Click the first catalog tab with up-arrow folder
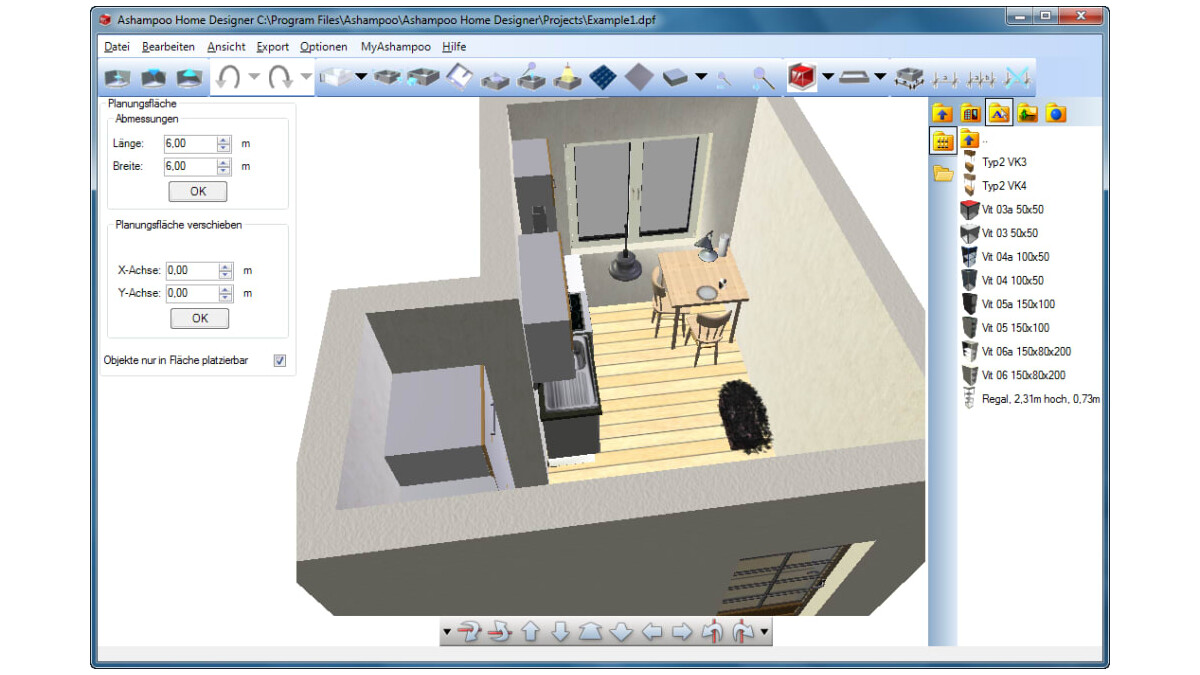This screenshot has height=675, width=1200. click(941, 113)
